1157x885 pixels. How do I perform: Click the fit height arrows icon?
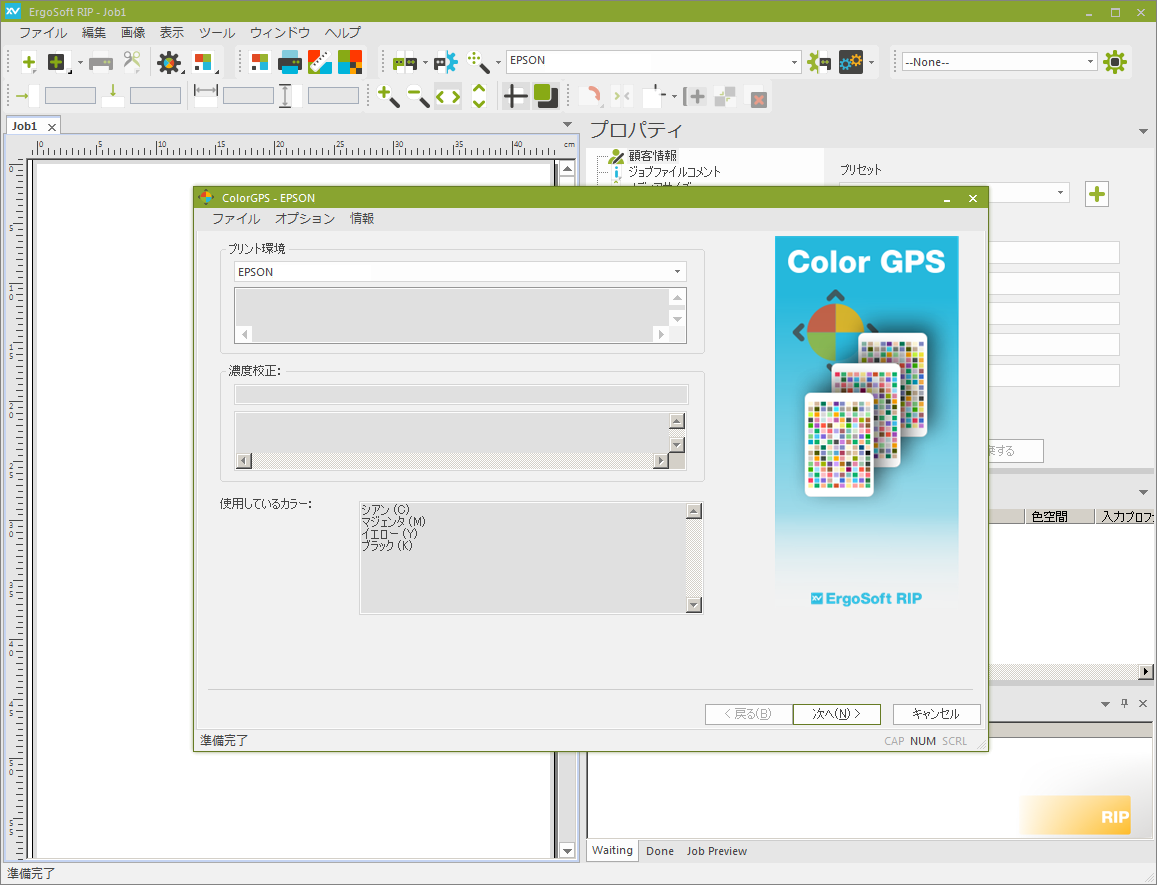click(479, 96)
